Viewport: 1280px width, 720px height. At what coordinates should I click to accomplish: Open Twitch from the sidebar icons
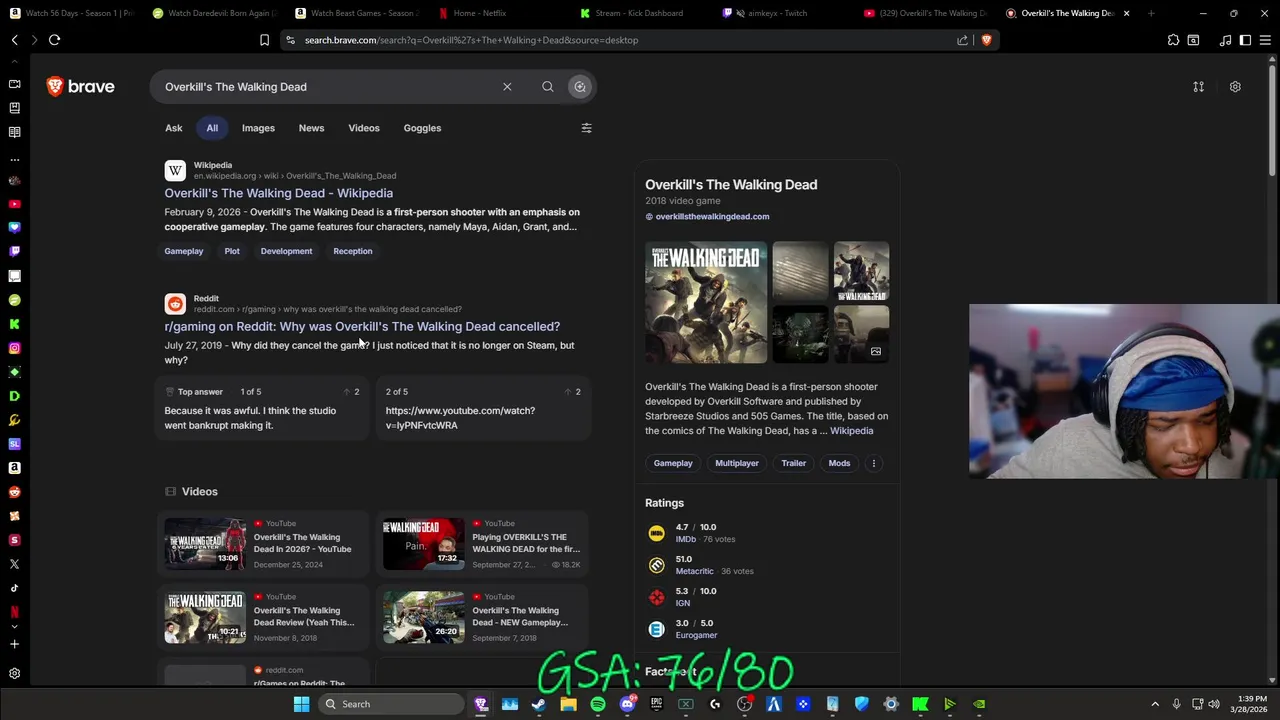click(x=14, y=252)
